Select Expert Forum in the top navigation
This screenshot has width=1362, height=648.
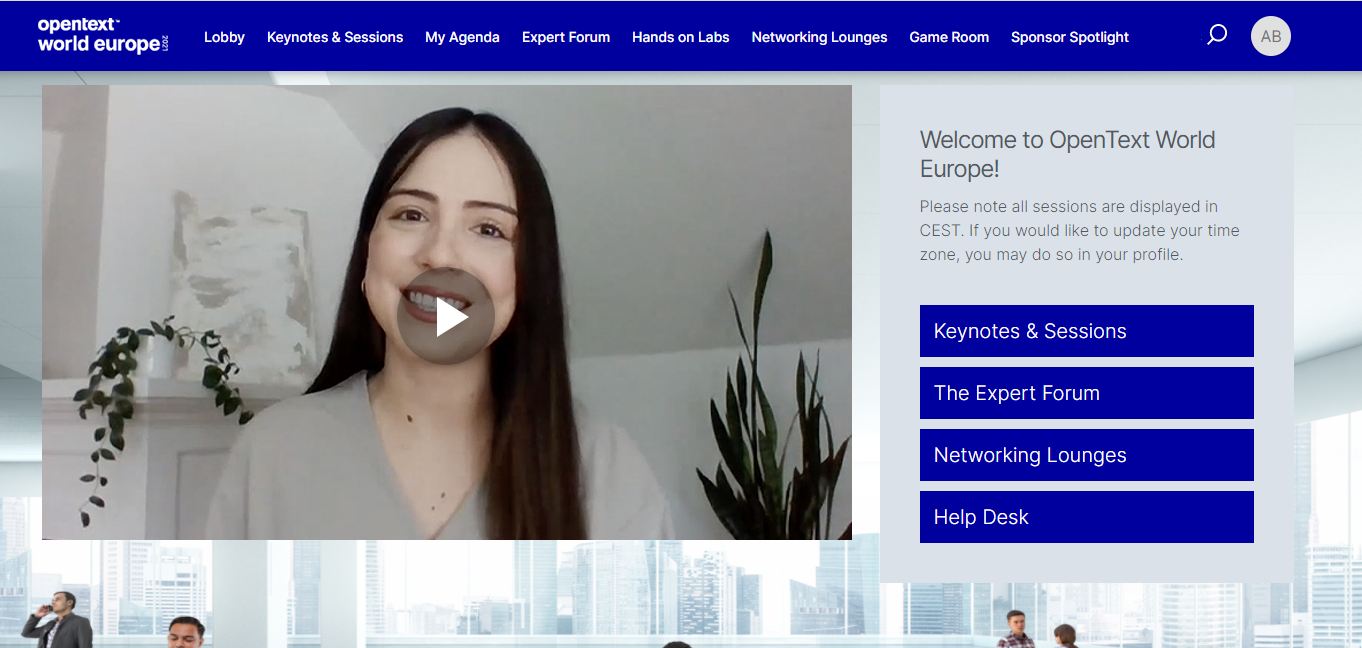click(x=566, y=37)
